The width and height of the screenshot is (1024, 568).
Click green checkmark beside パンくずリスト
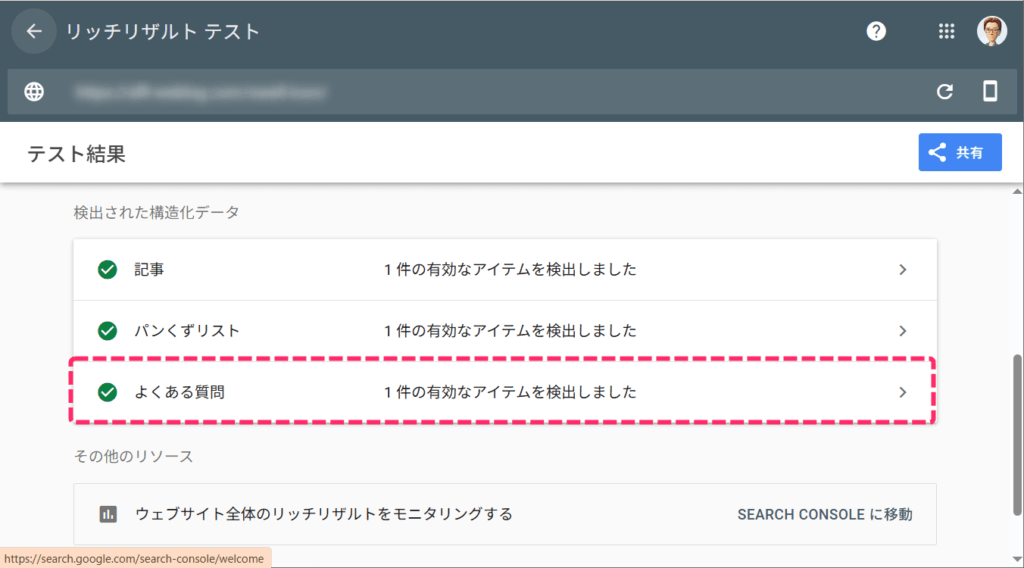point(107,330)
